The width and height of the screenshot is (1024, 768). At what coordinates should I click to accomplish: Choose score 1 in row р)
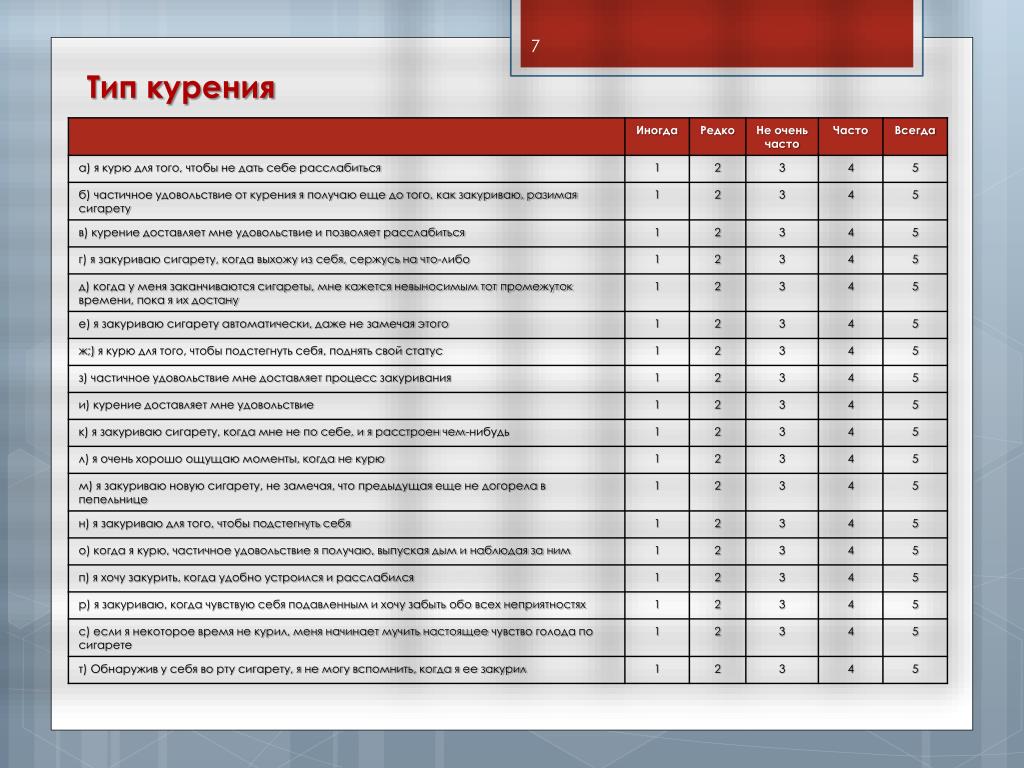(657, 604)
